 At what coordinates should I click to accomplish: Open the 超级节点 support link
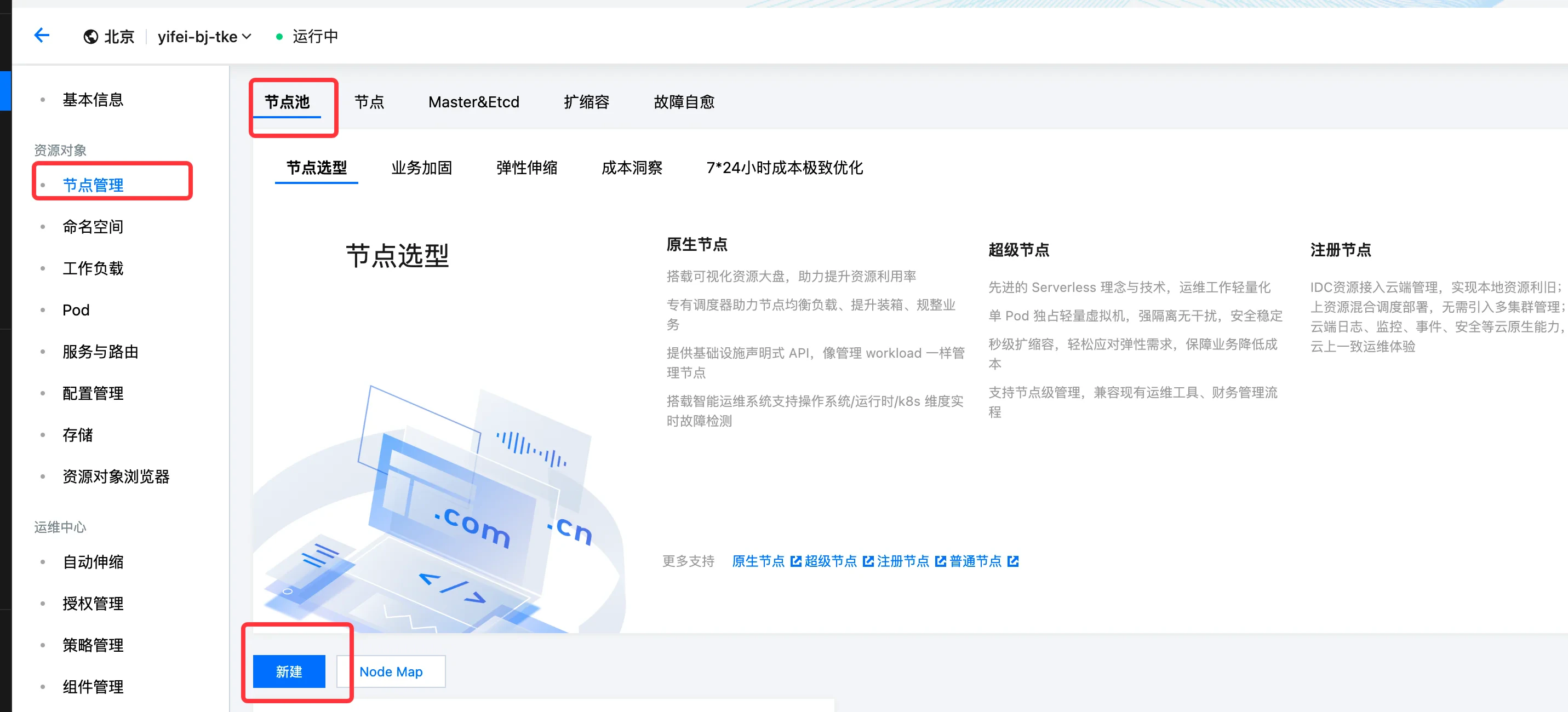pos(830,561)
